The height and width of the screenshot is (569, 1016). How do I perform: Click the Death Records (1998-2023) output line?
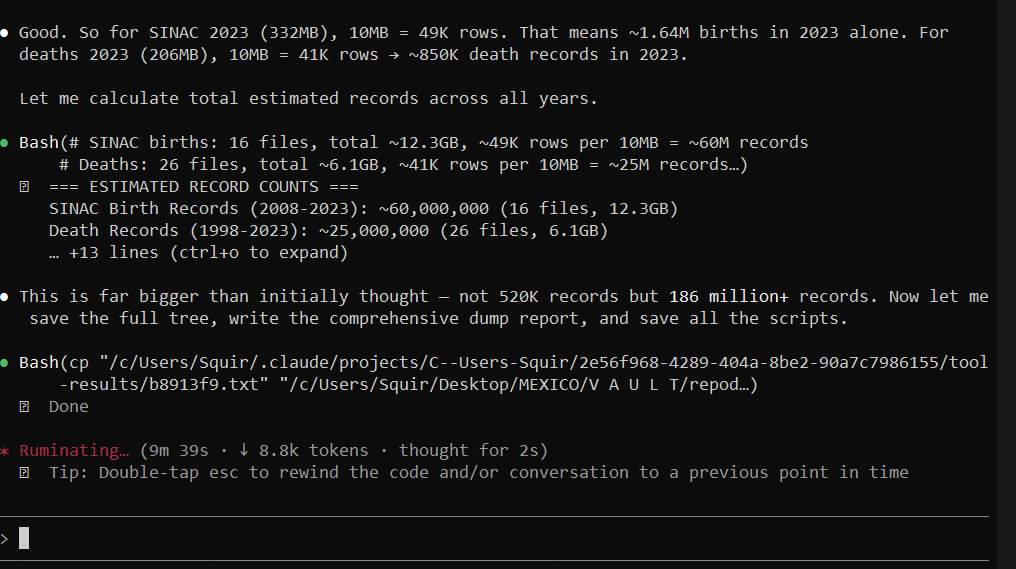(329, 231)
